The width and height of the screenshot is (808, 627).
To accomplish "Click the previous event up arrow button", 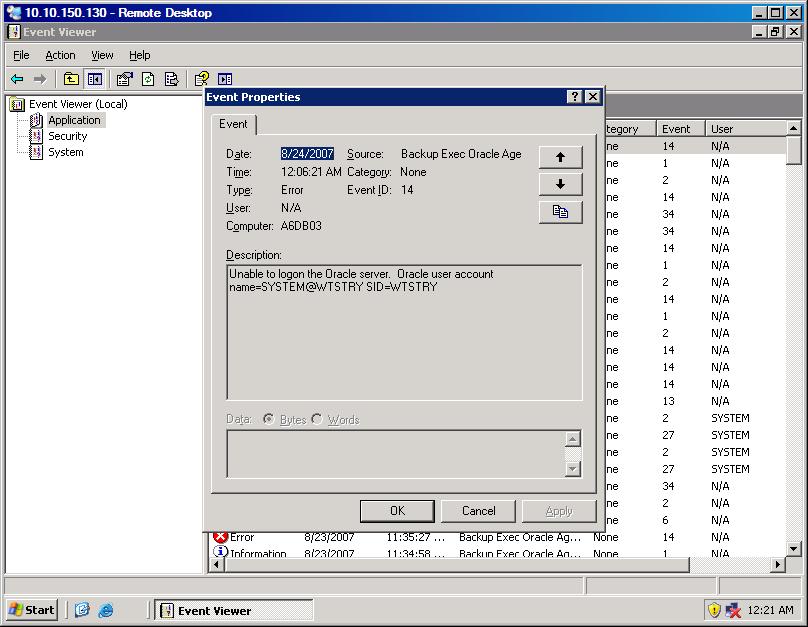I will (560, 157).
